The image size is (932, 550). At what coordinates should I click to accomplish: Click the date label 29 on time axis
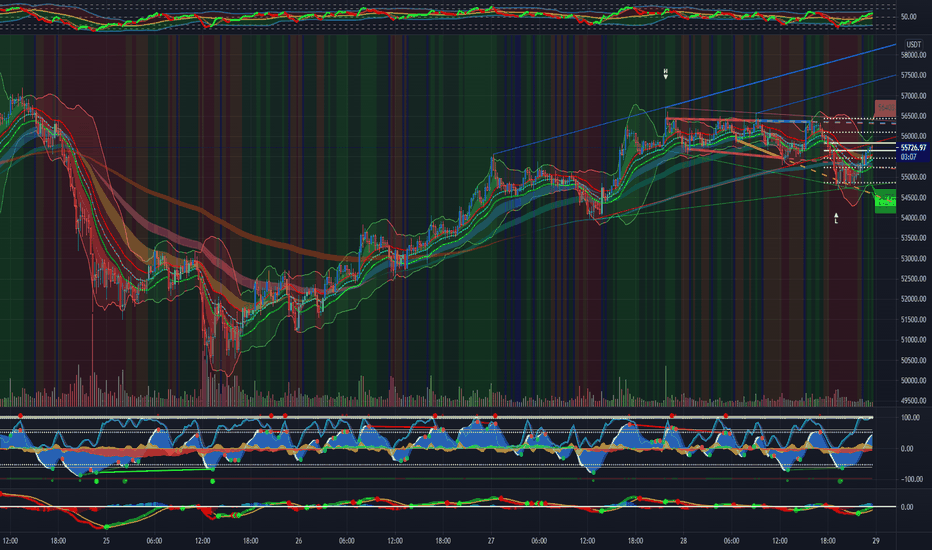[x=876, y=541]
